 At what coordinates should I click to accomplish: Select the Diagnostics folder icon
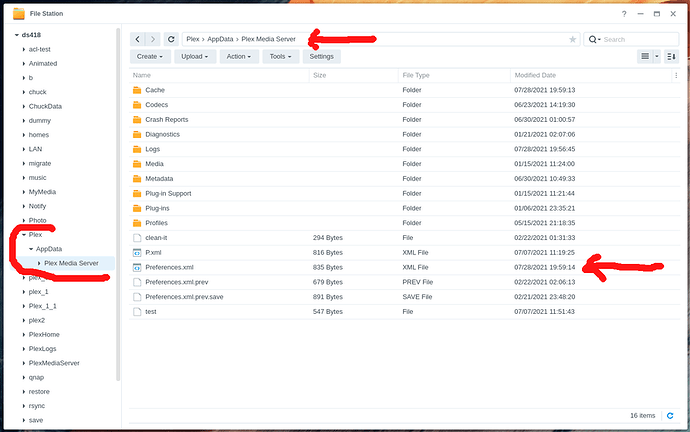(x=137, y=135)
